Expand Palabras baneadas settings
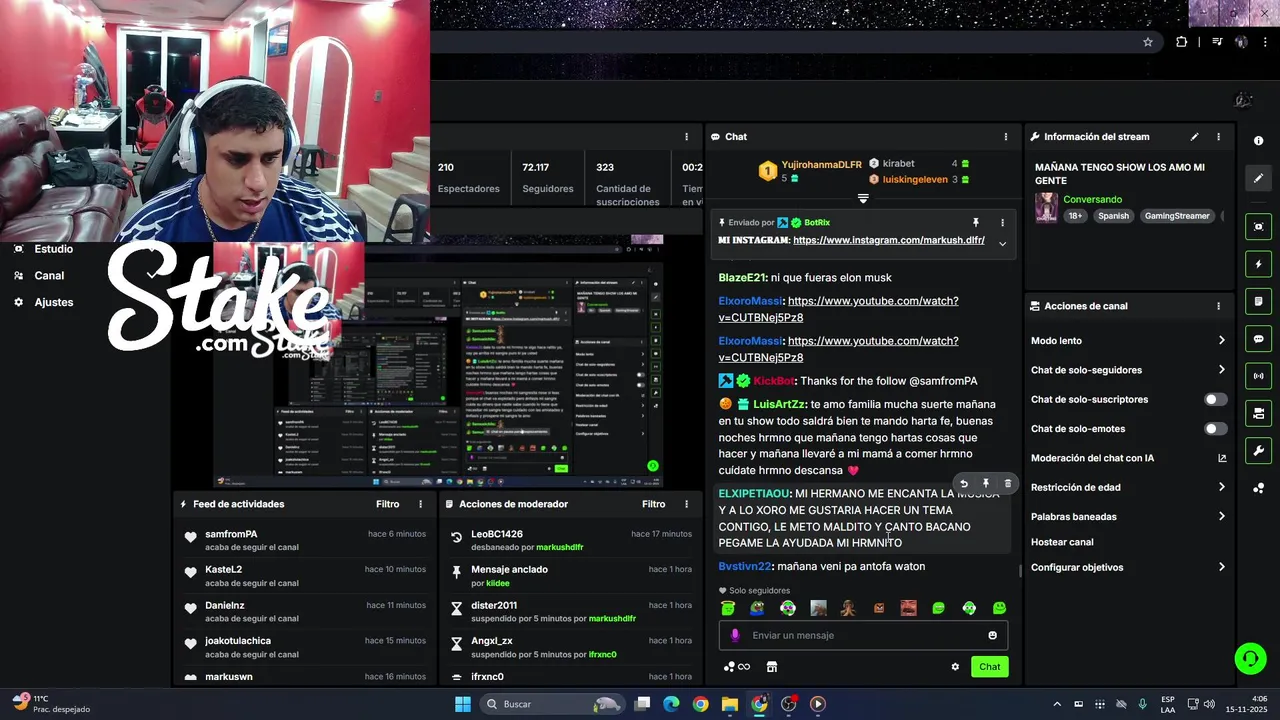 click(x=1222, y=517)
